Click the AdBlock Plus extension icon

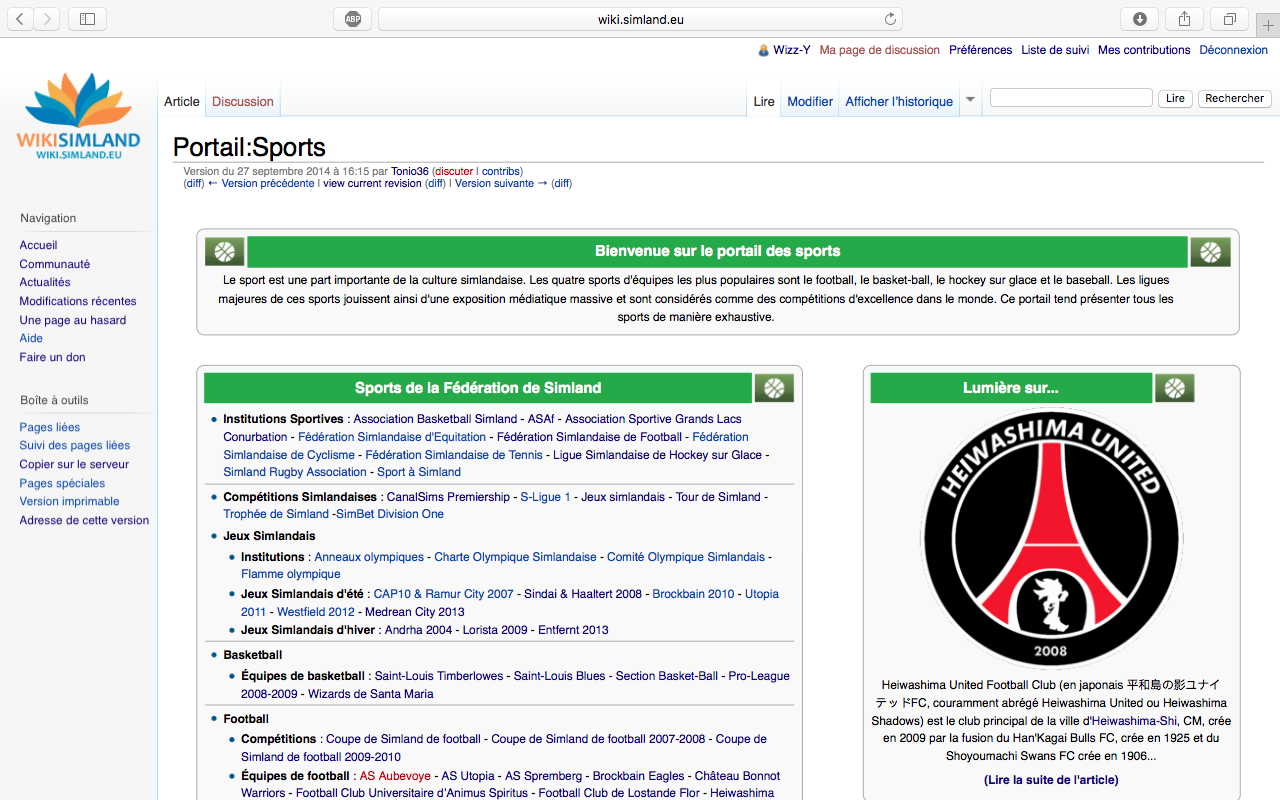pyautogui.click(x=353, y=19)
